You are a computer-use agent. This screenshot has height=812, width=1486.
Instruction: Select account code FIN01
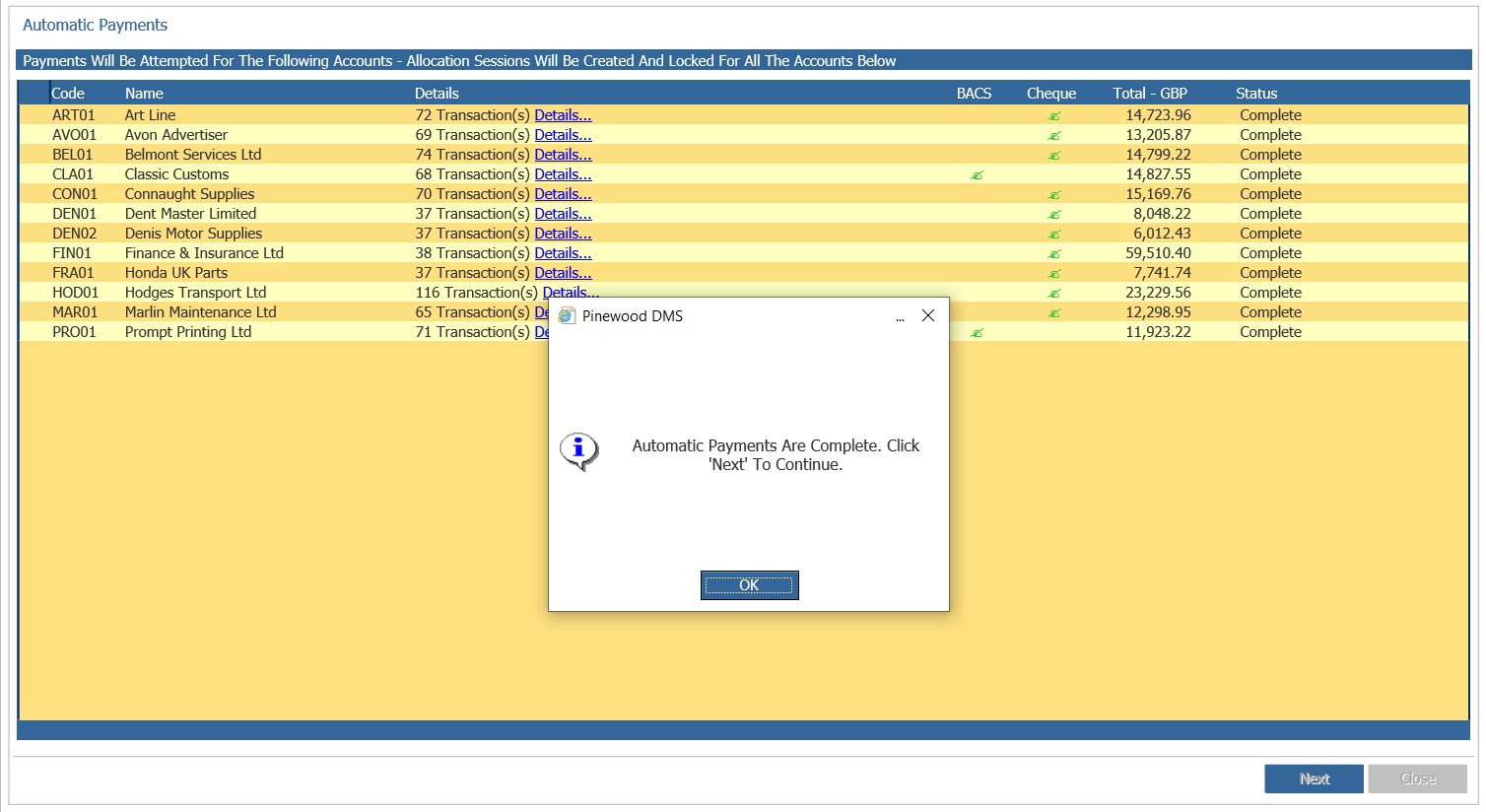point(72,253)
